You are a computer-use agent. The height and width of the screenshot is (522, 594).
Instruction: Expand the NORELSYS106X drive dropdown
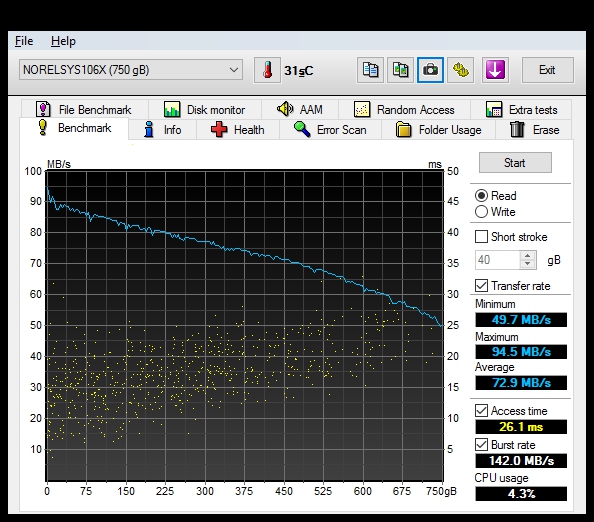(x=234, y=70)
